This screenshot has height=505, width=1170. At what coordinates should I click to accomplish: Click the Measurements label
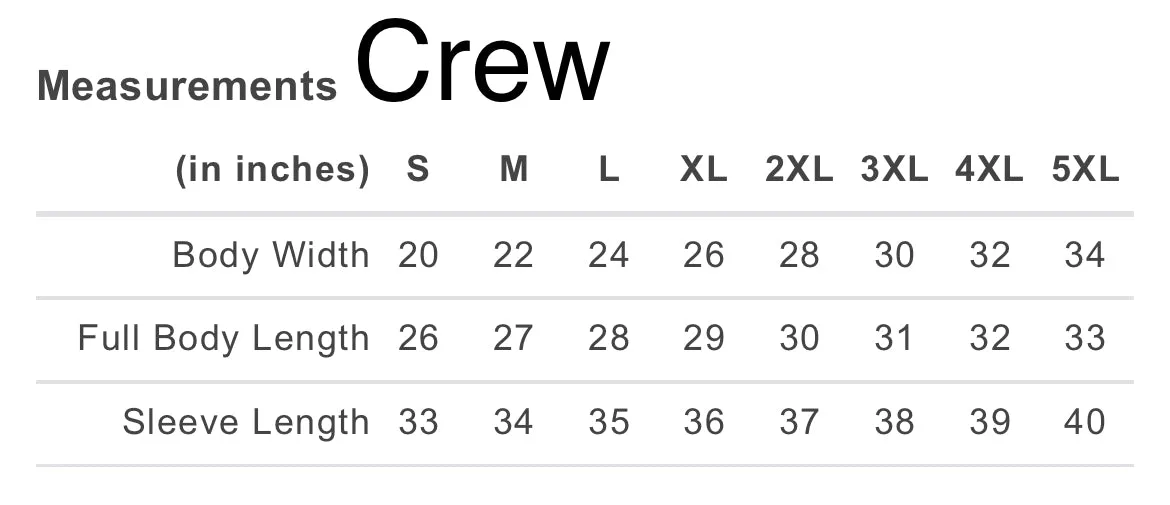tap(187, 85)
